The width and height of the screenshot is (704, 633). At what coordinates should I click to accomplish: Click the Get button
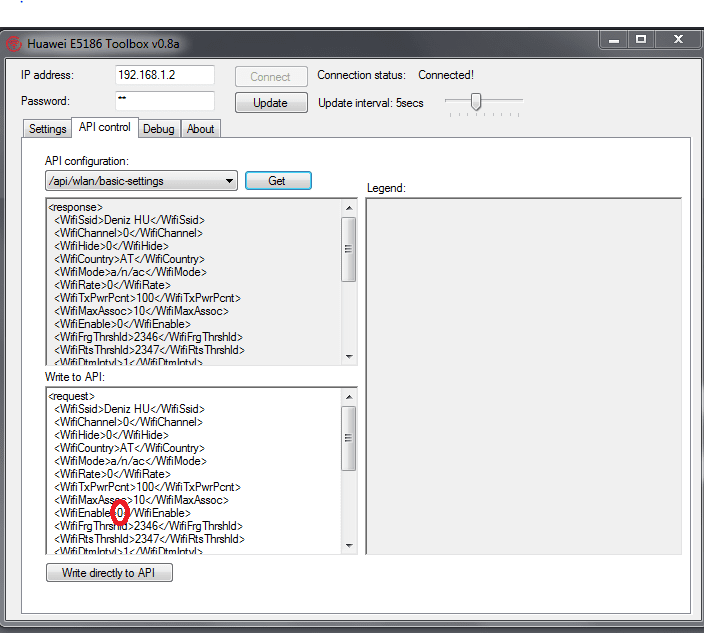click(x=277, y=181)
